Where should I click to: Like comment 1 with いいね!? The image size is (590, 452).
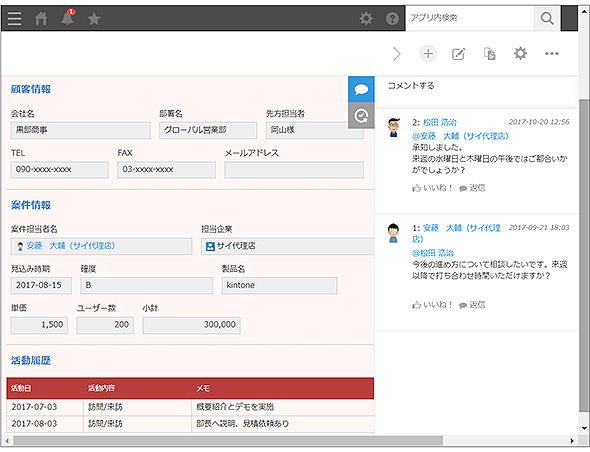tap(432, 304)
